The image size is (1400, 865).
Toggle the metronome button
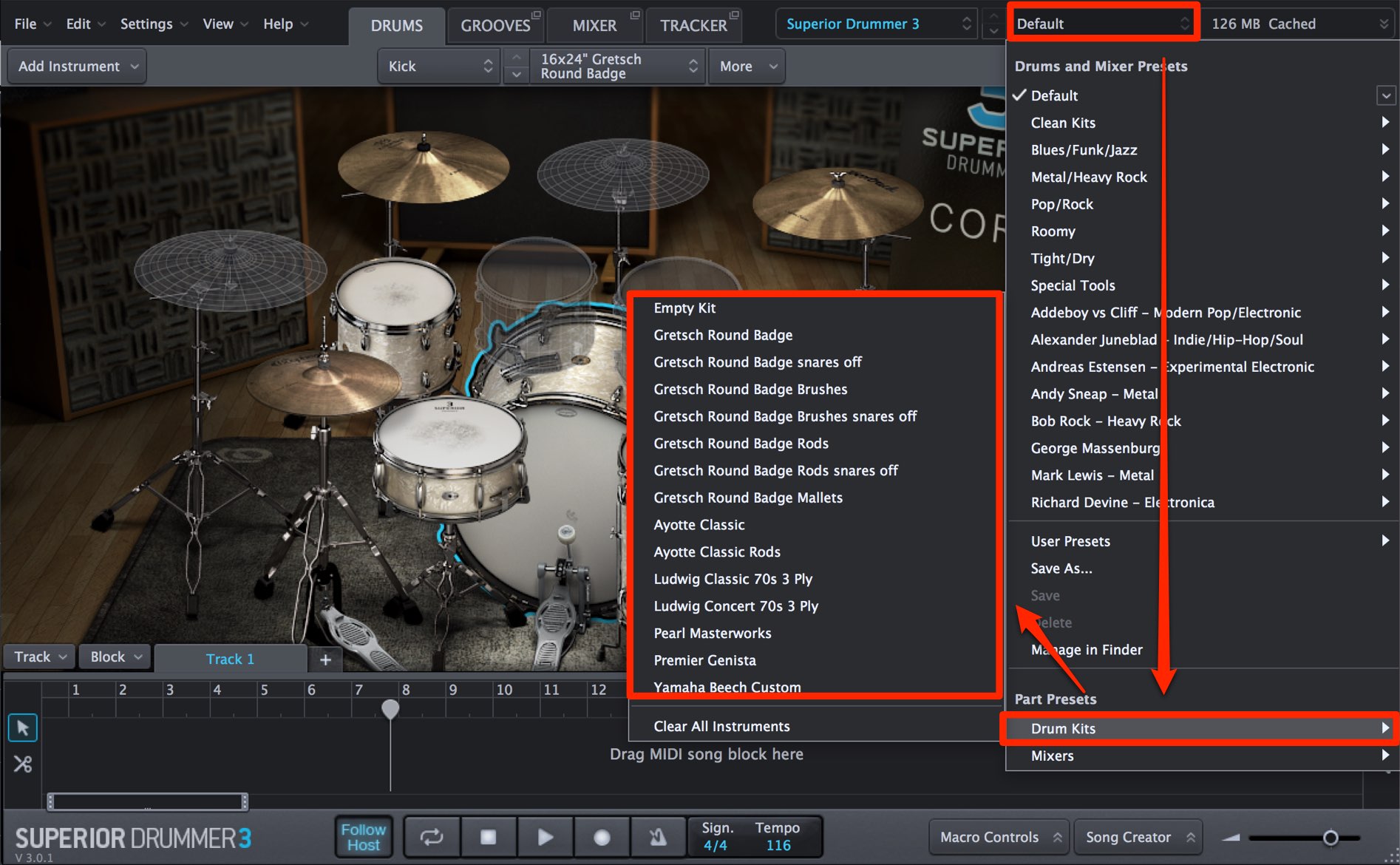point(658,837)
